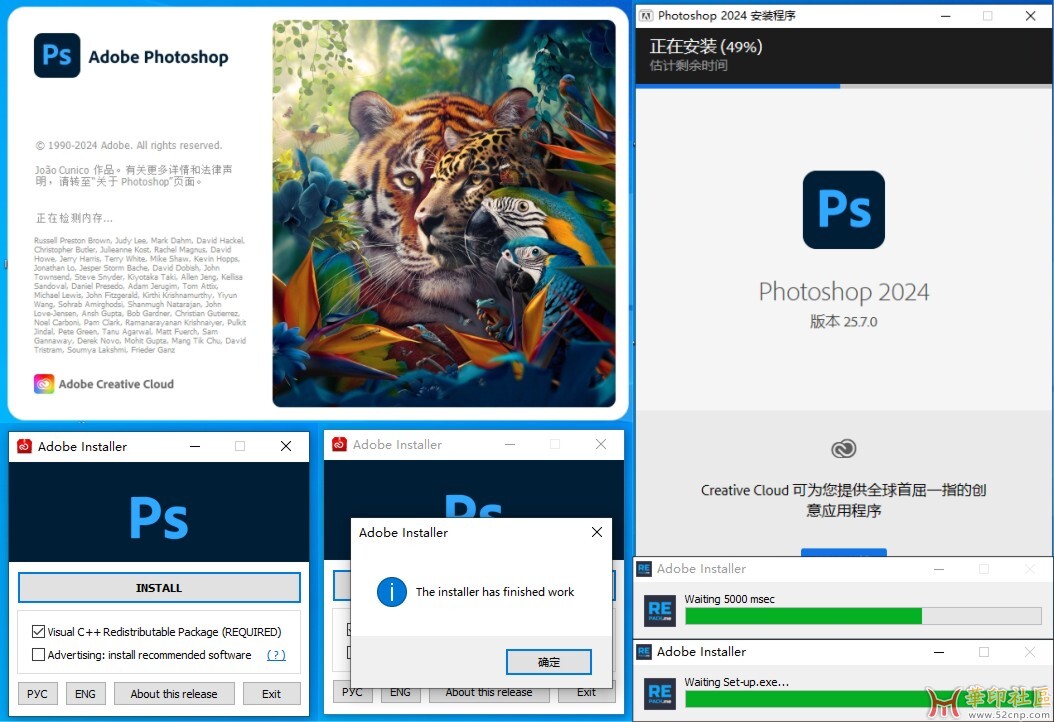Click RE title icon of the lower Adobe Installer
The height and width of the screenshot is (722, 1054).
644,651
